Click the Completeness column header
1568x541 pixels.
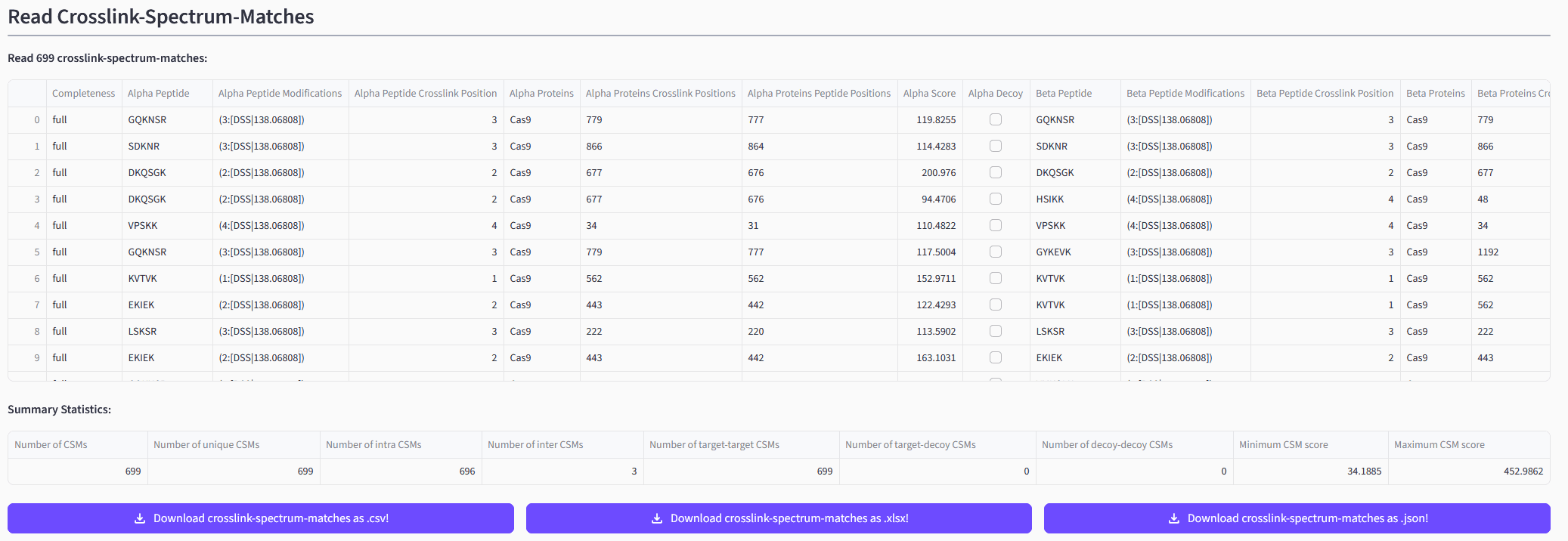pos(83,94)
